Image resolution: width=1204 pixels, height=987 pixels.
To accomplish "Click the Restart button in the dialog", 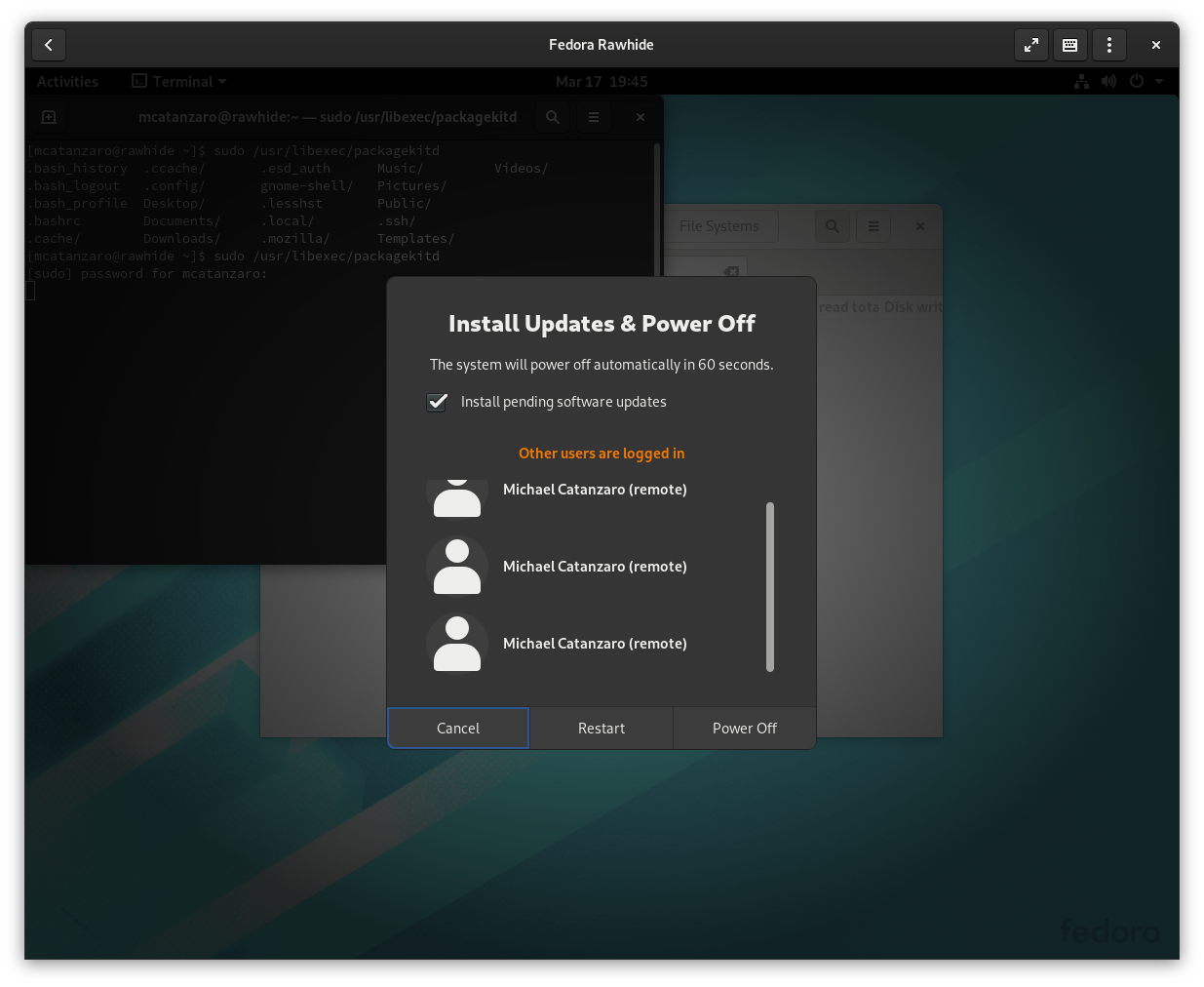I will 602,729.
